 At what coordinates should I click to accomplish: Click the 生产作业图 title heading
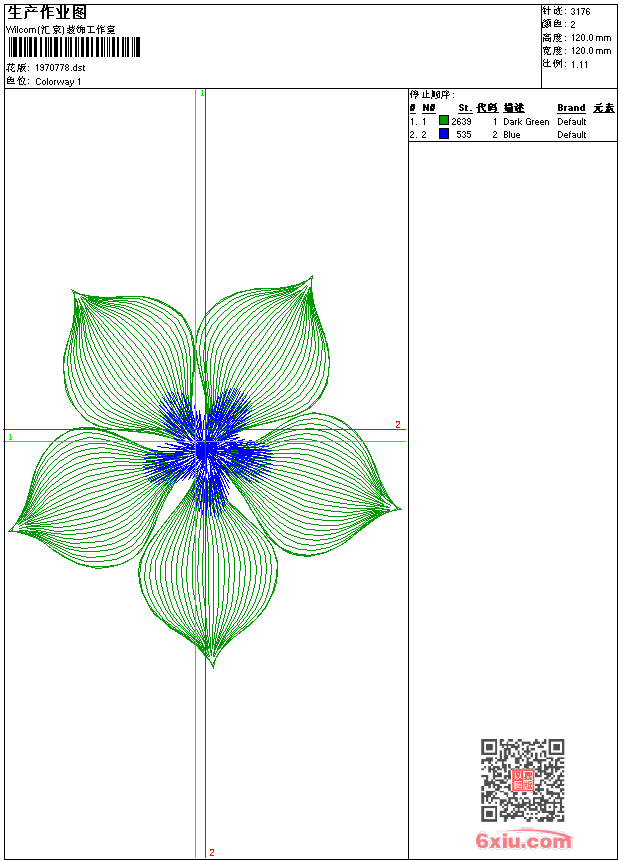click(x=47, y=12)
